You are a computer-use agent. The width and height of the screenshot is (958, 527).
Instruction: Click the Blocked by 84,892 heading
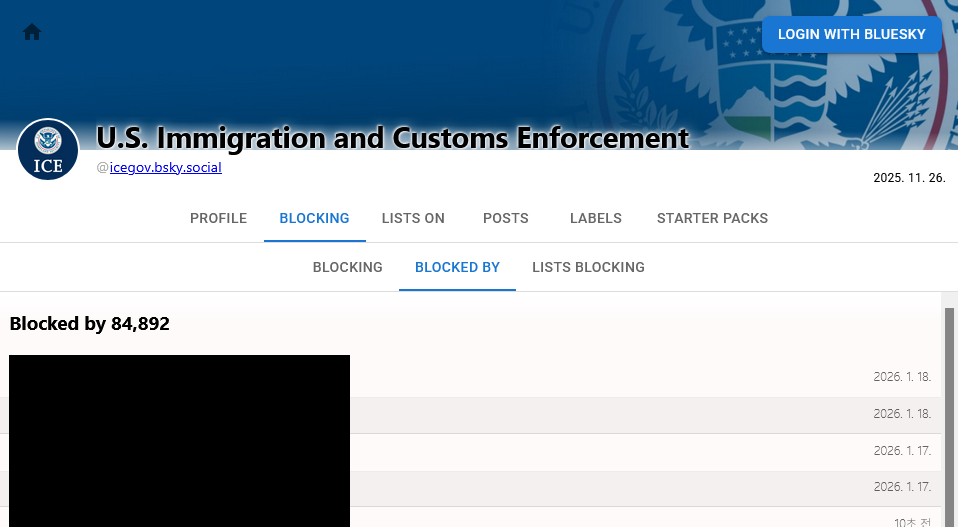pos(90,324)
